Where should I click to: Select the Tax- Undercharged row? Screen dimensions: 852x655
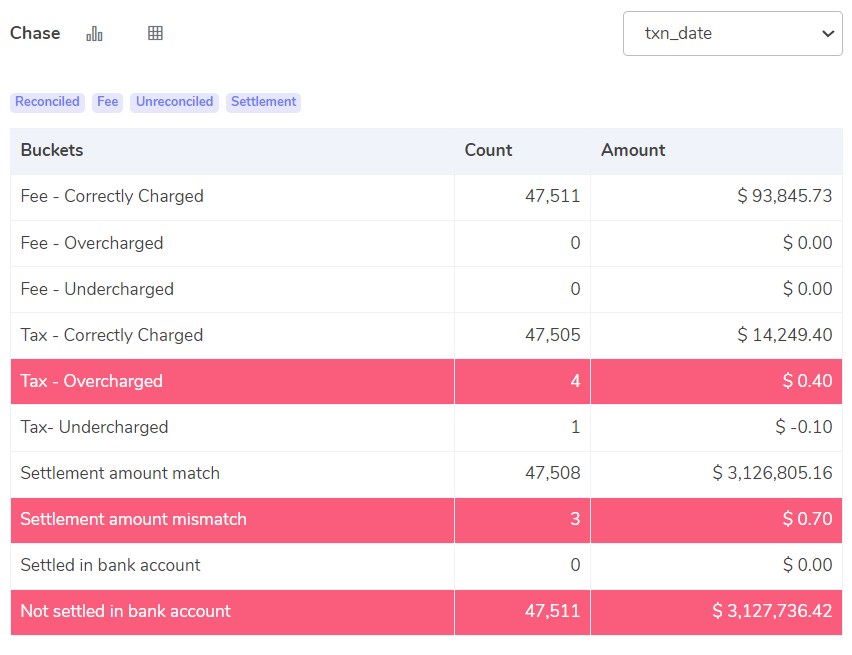pyautogui.click(x=427, y=427)
